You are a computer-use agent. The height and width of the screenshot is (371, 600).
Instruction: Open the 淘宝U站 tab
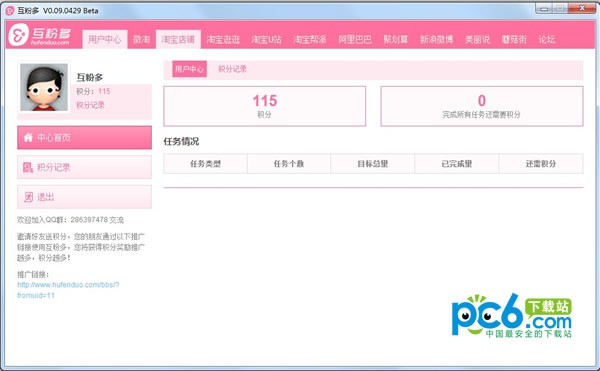[266, 39]
